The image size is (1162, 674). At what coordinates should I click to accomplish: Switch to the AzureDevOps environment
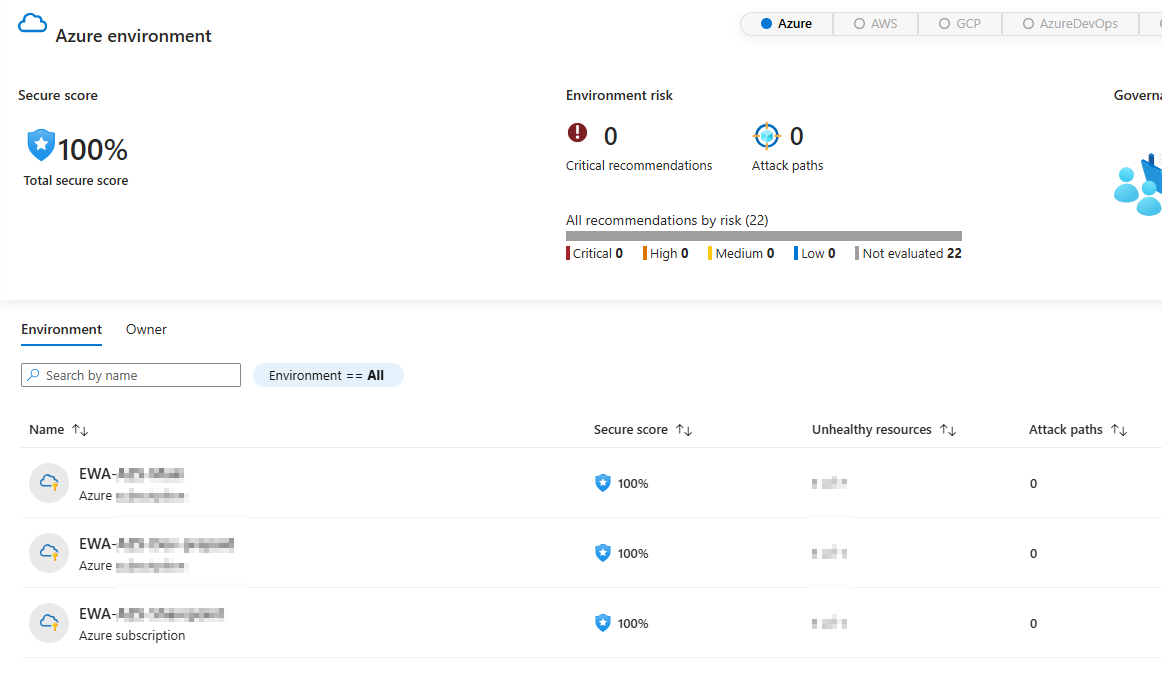tap(1069, 23)
